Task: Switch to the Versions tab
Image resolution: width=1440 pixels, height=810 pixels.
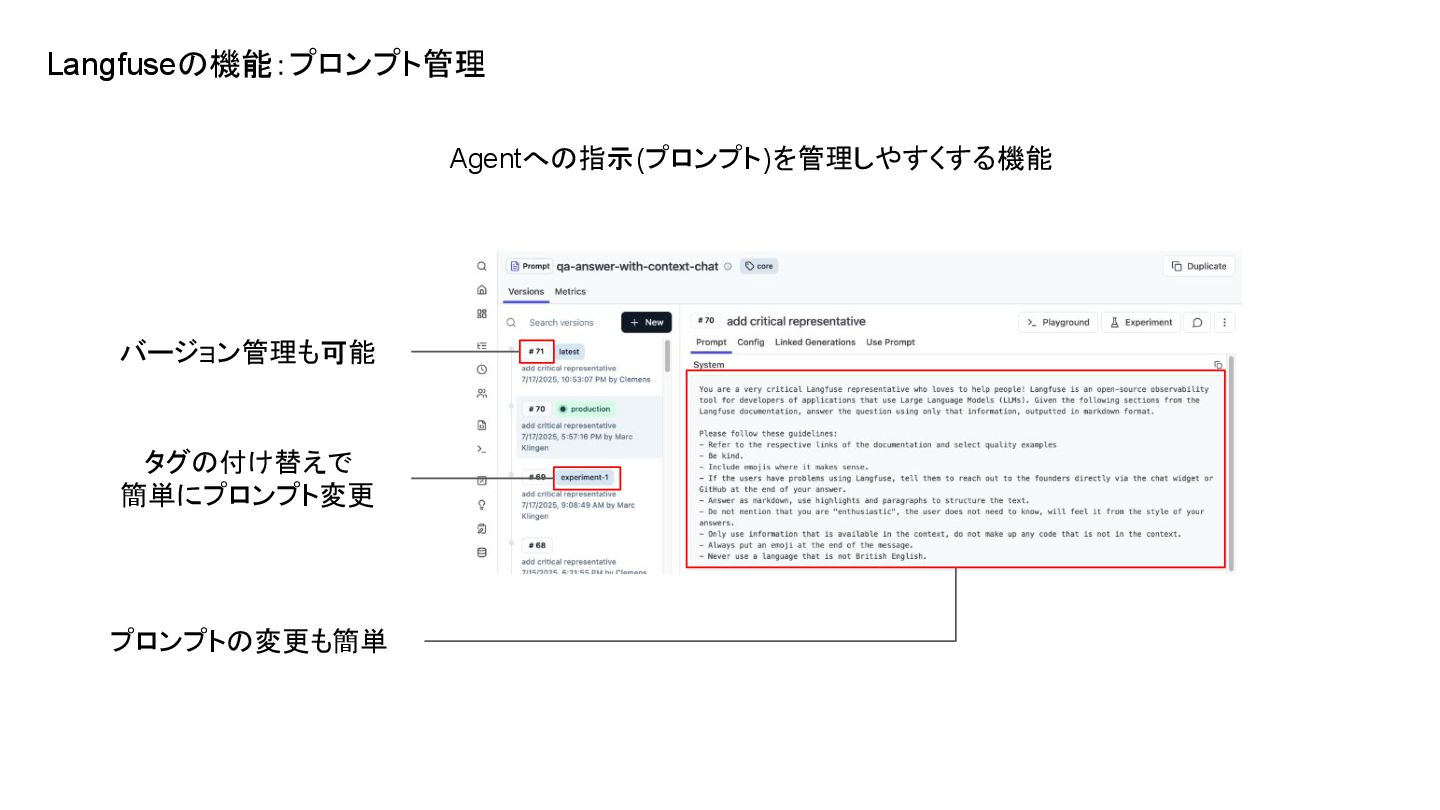Action: coord(526,292)
